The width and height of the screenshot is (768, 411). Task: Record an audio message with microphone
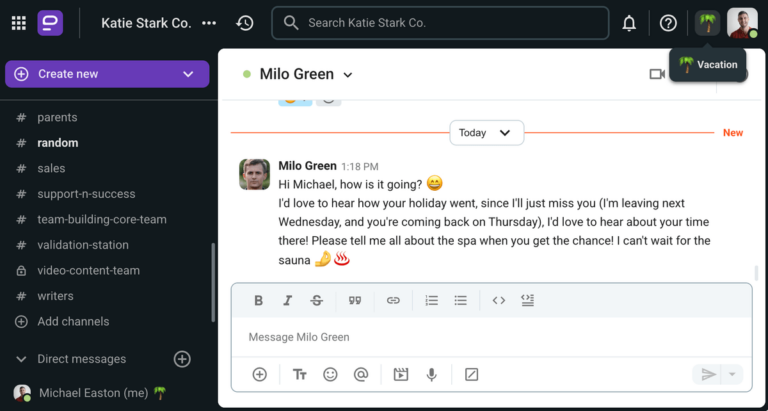[432, 375]
